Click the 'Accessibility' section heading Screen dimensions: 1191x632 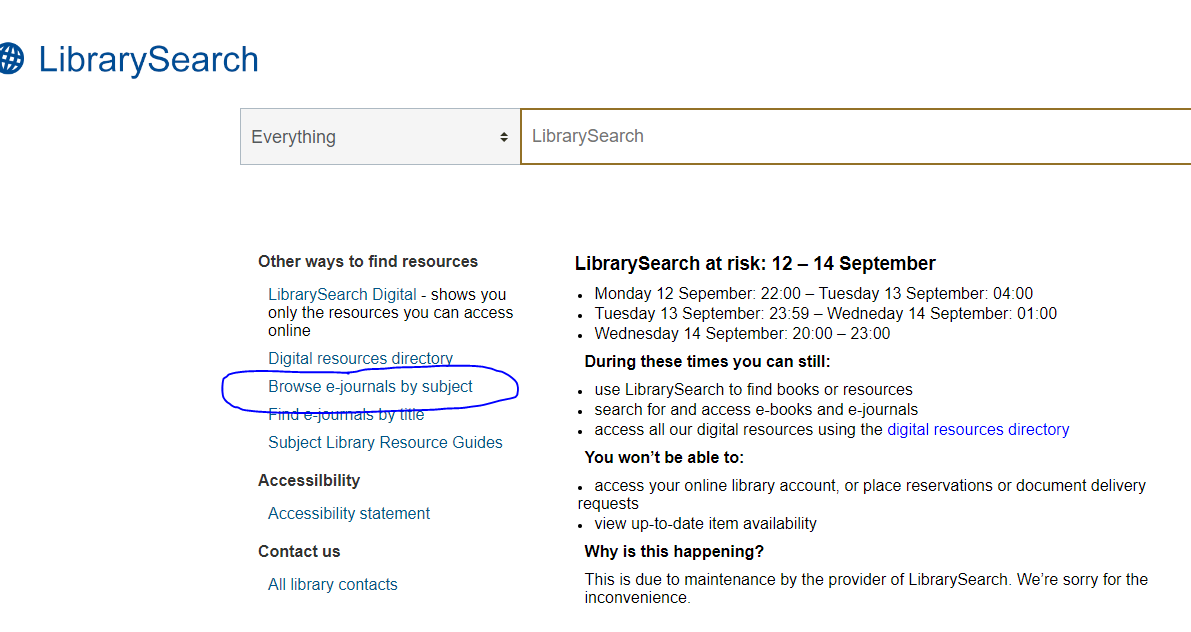point(309,481)
